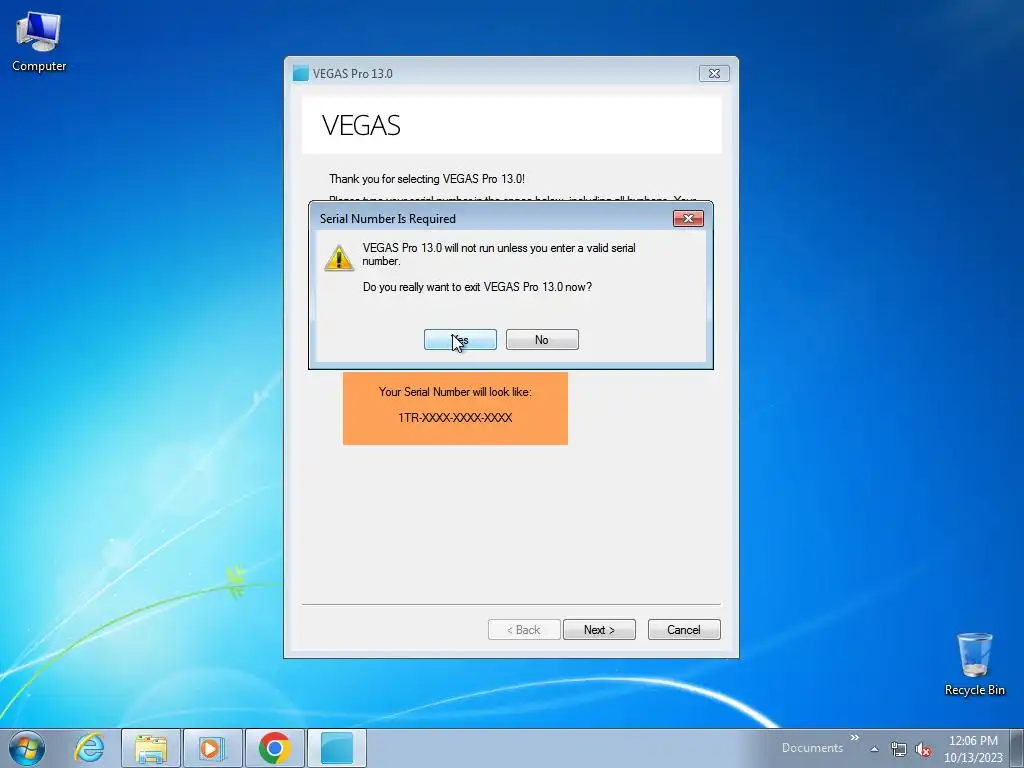Image resolution: width=1024 pixels, height=768 pixels.
Task: Click the large VEGAS heading logo
Action: pyautogui.click(x=361, y=125)
